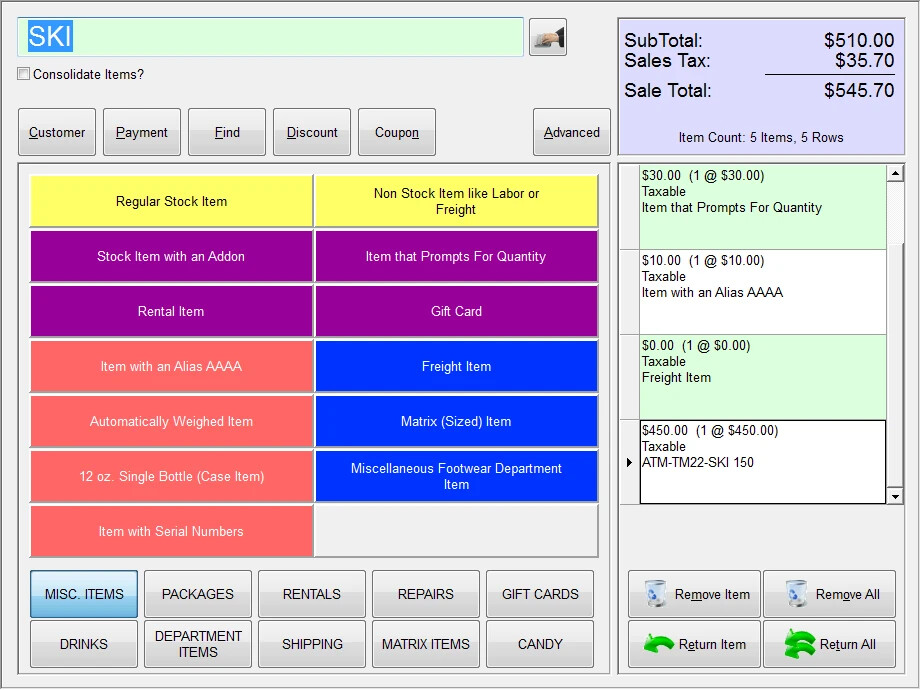This screenshot has width=921, height=690.
Task: Select the $10.00 Alias AAAA row in sale list
Action: click(x=762, y=292)
